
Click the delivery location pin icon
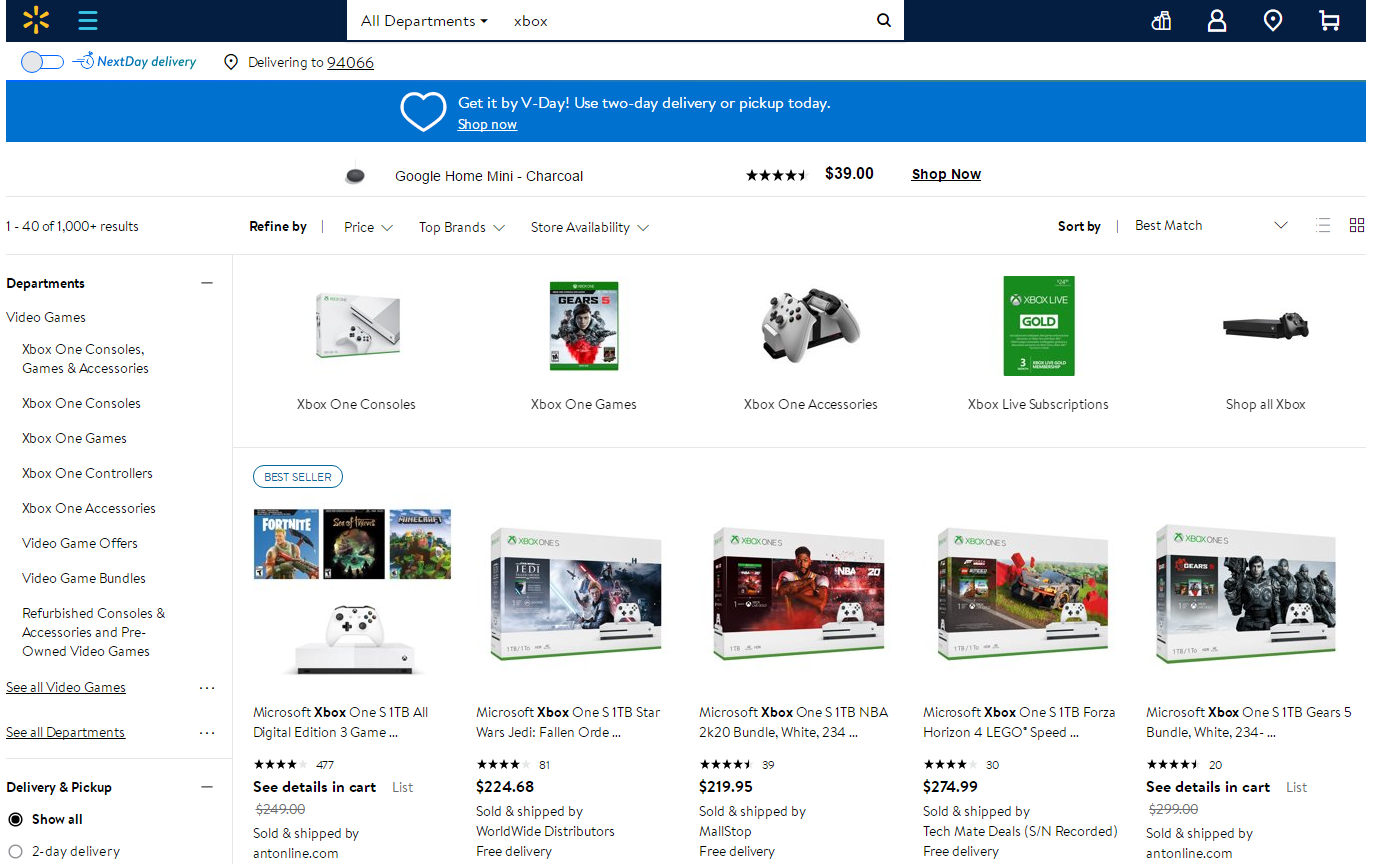point(231,62)
